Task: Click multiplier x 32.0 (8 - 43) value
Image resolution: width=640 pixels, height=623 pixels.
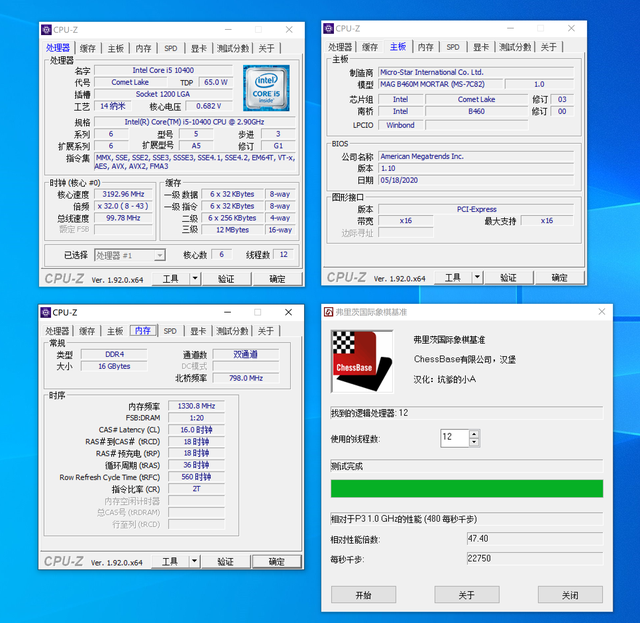Action: pos(123,206)
